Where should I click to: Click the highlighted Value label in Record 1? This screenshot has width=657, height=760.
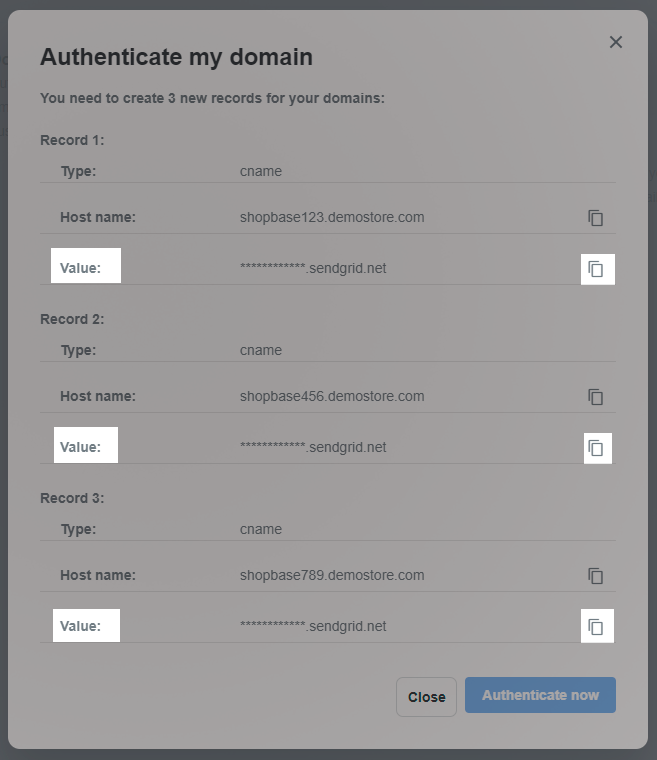coord(80,268)
